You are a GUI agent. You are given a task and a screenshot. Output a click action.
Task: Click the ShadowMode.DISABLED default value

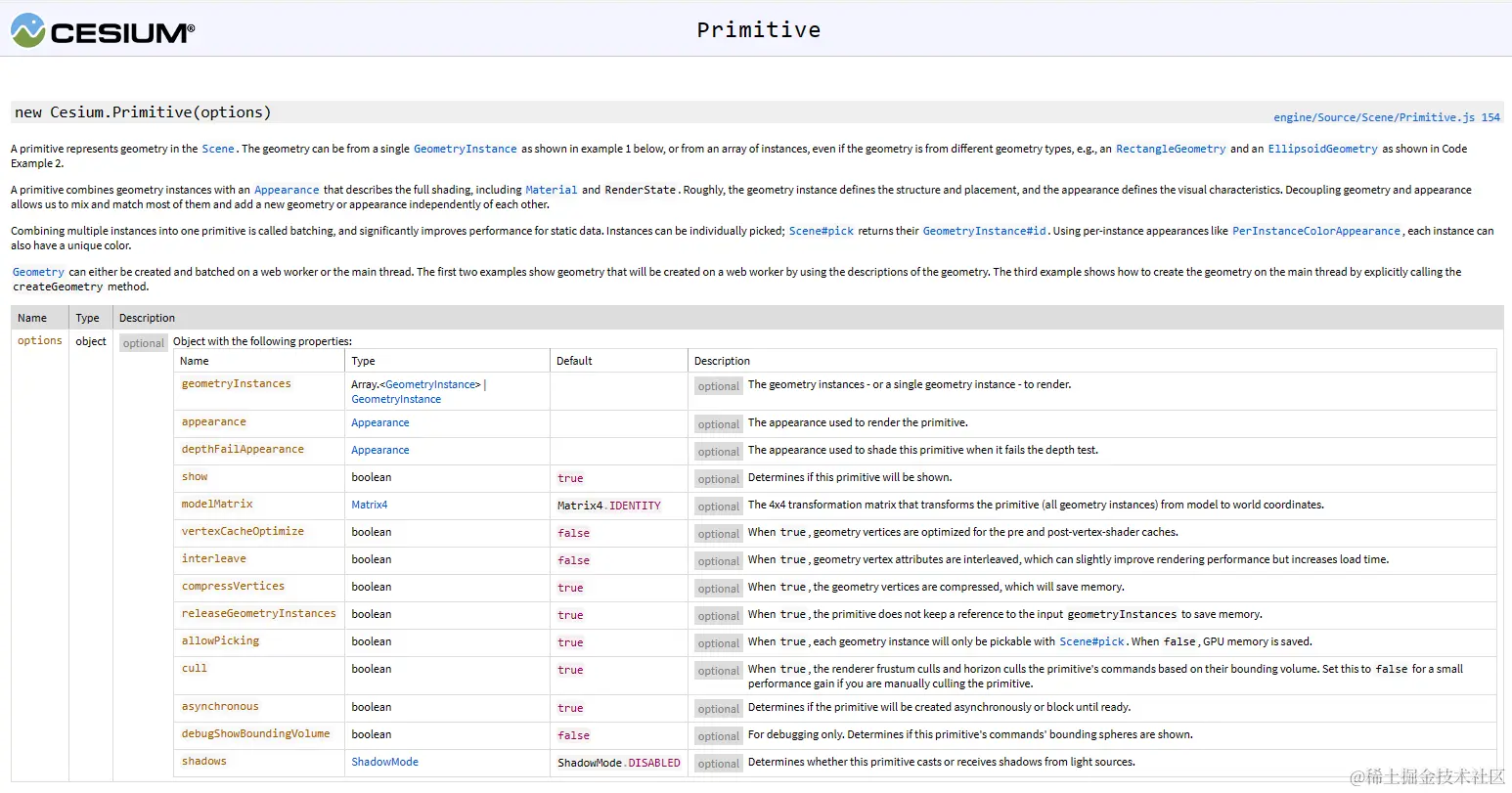(x=619, y=763)
